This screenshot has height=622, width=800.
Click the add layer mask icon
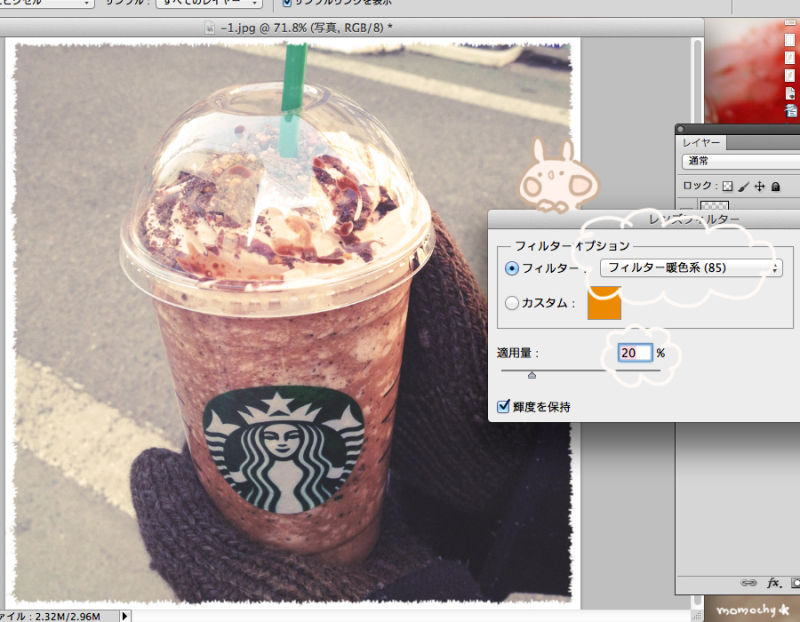795,582
